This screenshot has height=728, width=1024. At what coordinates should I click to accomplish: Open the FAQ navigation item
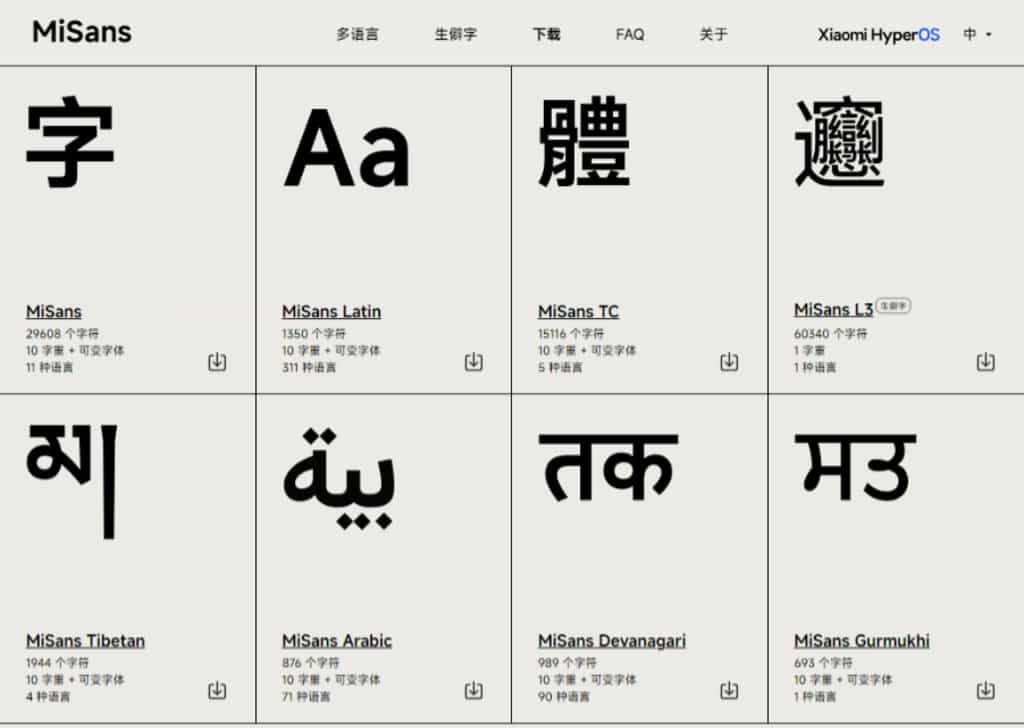[x=630, y=34]
